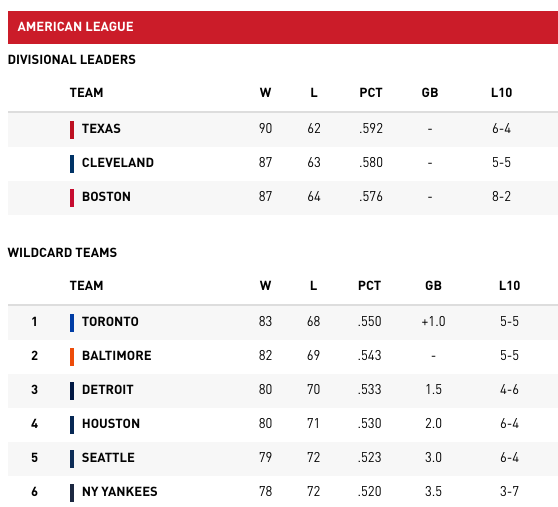Click Toronto's blue team color bar
This screenshot has width=558, height=507.
[x=72, y=323]
